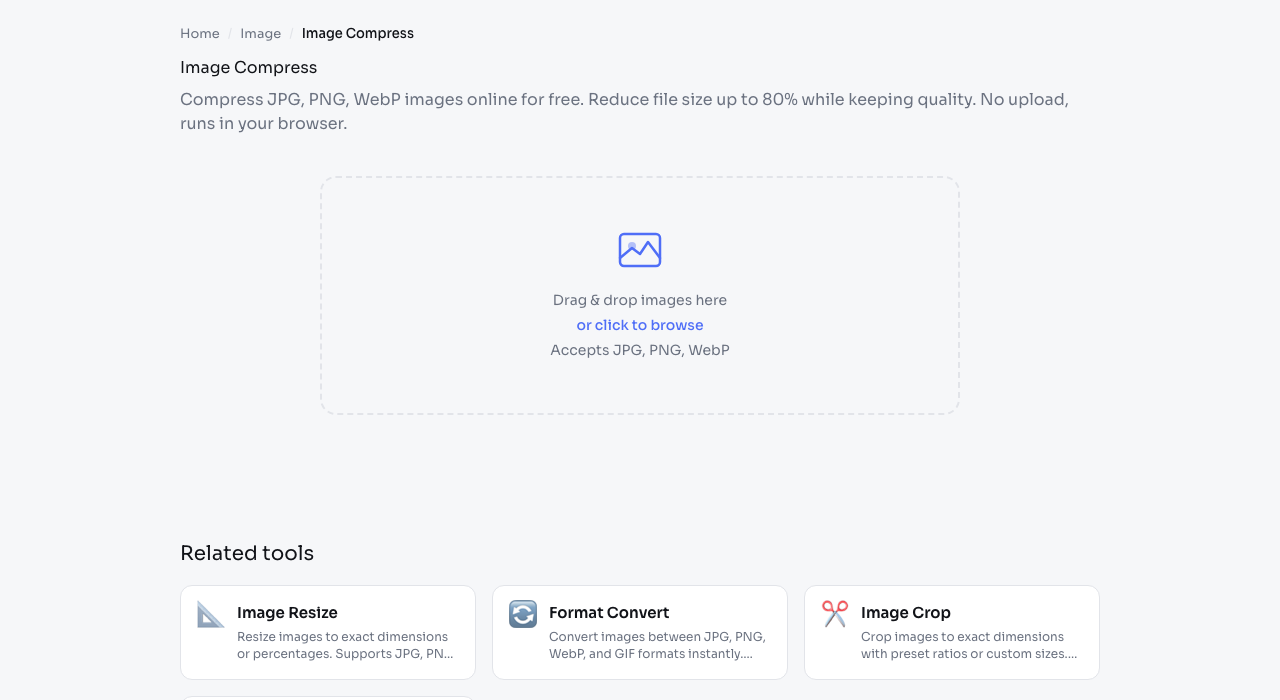Select the Image Compress breadcrumb item
The image size is (1280, 700).
tap(358, 33)
